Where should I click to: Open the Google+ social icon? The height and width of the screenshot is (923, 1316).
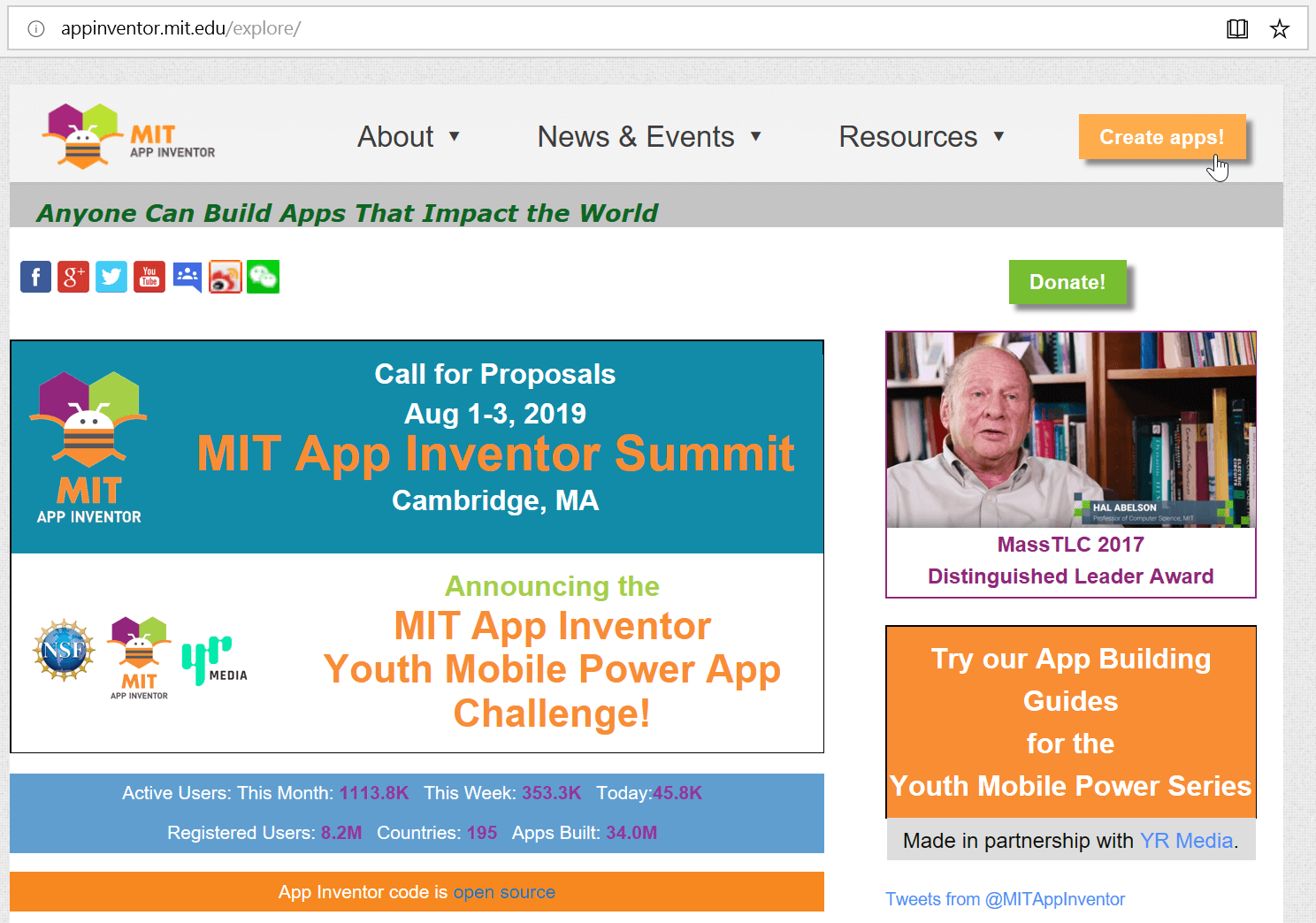click(73, 277)
